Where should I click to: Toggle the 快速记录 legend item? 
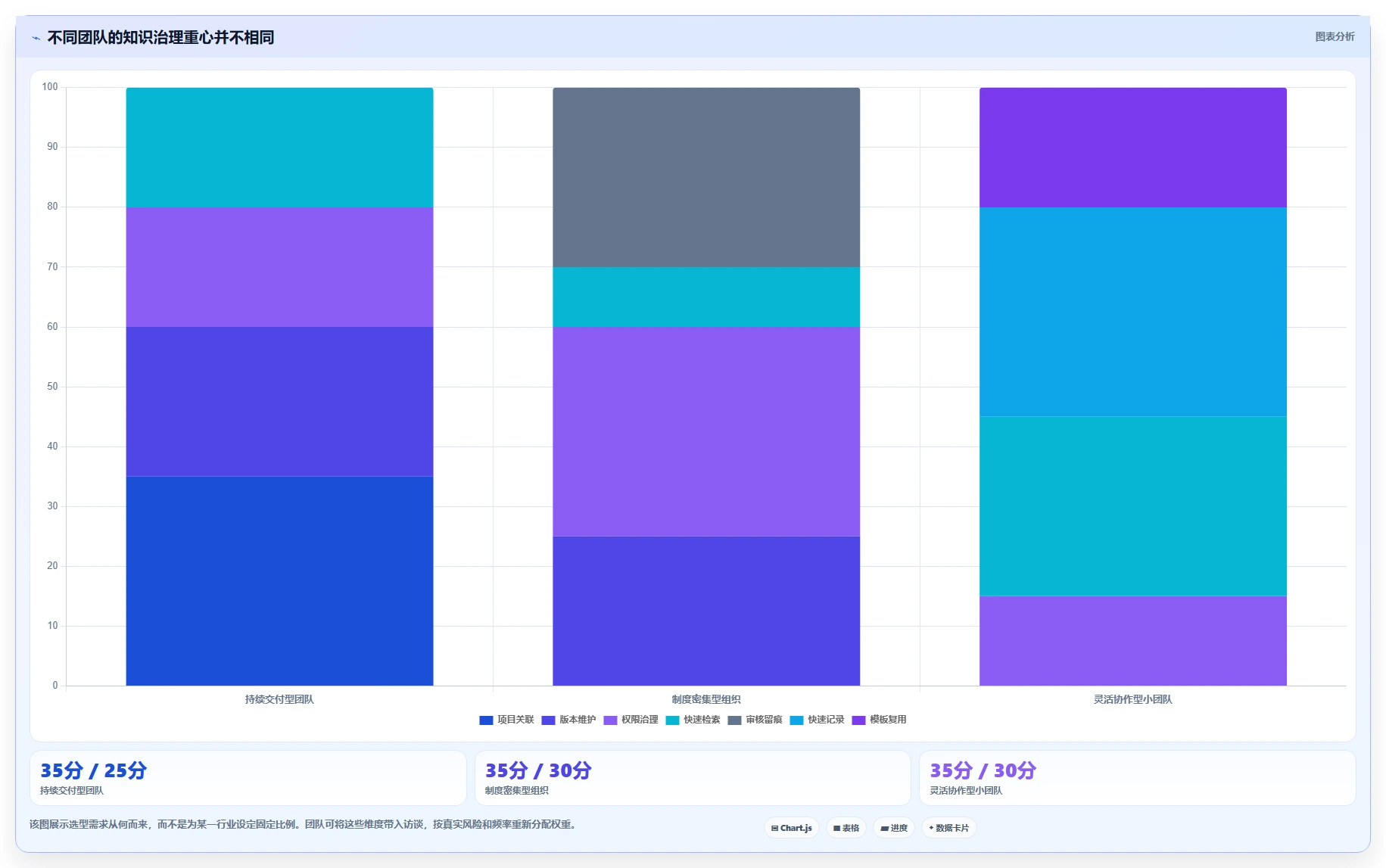pos(817,720)
